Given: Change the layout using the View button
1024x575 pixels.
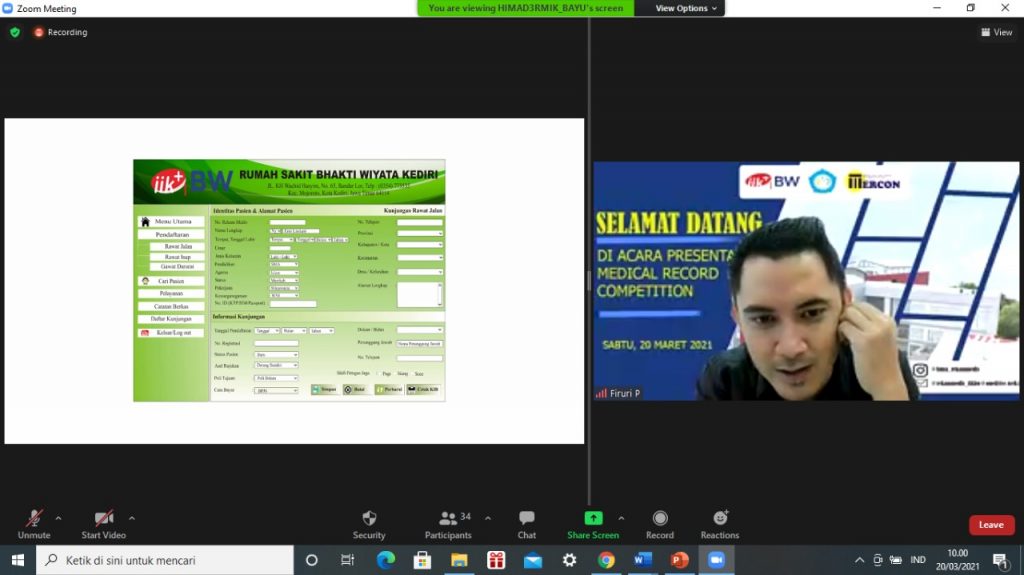Looking at the screenshot, I should [997, 32].
